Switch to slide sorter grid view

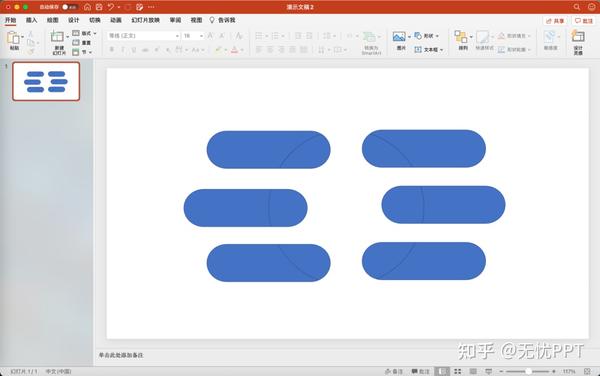click(x=458, y=371)
